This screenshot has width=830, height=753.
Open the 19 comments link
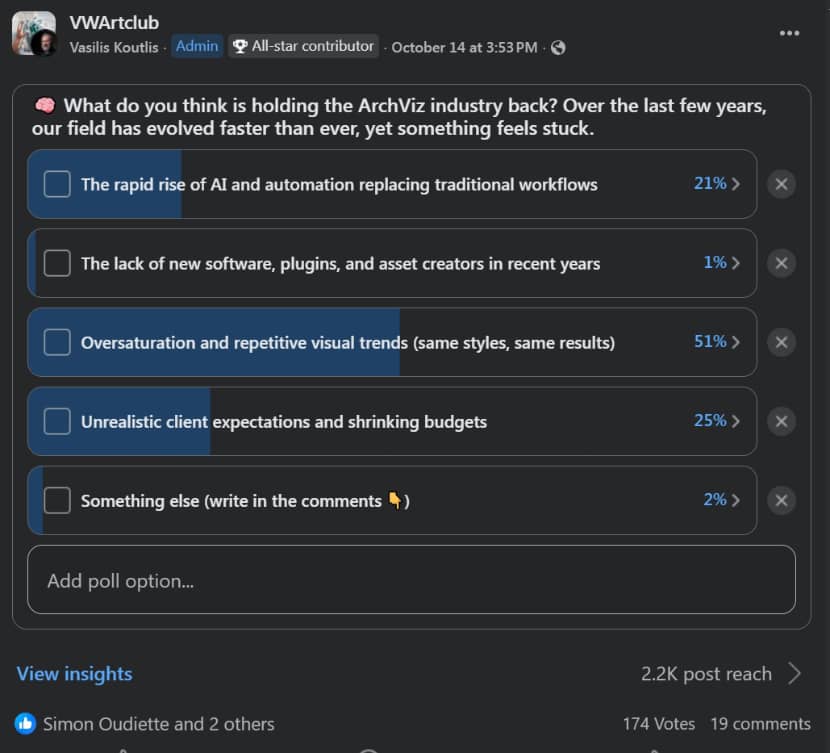(x=760, y=723)
